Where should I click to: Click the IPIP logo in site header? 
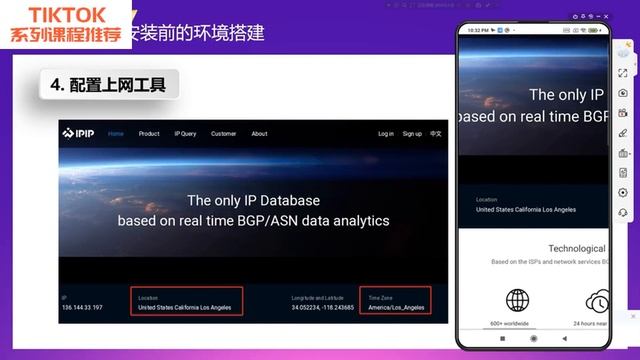[78, 133]
